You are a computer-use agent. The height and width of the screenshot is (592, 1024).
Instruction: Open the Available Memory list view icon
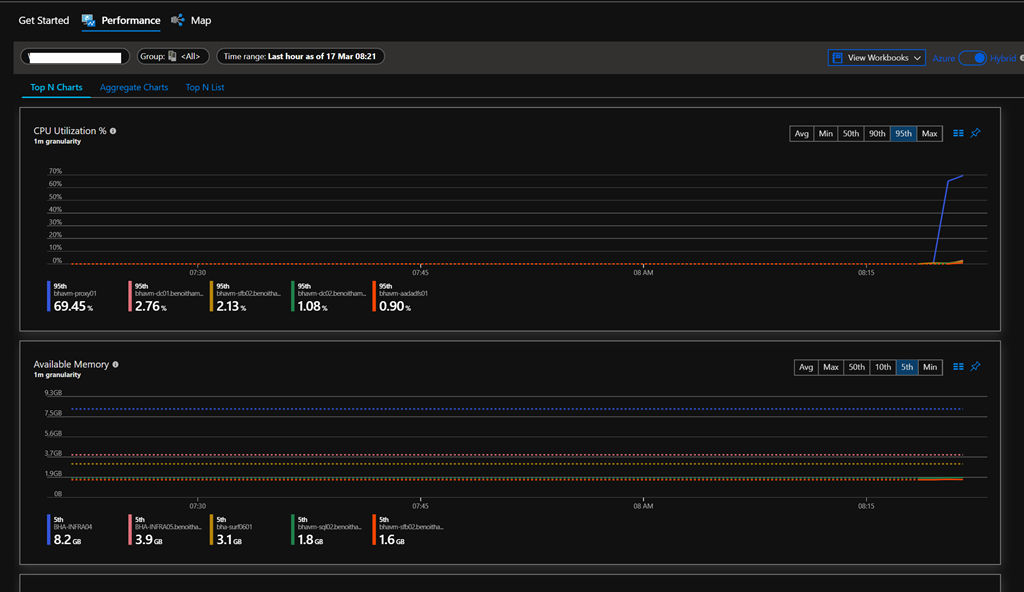coord(958,367)
